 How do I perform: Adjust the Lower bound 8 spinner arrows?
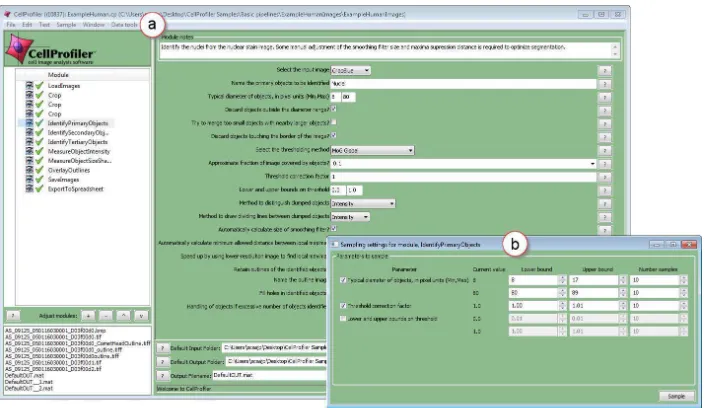coord(562,280)
